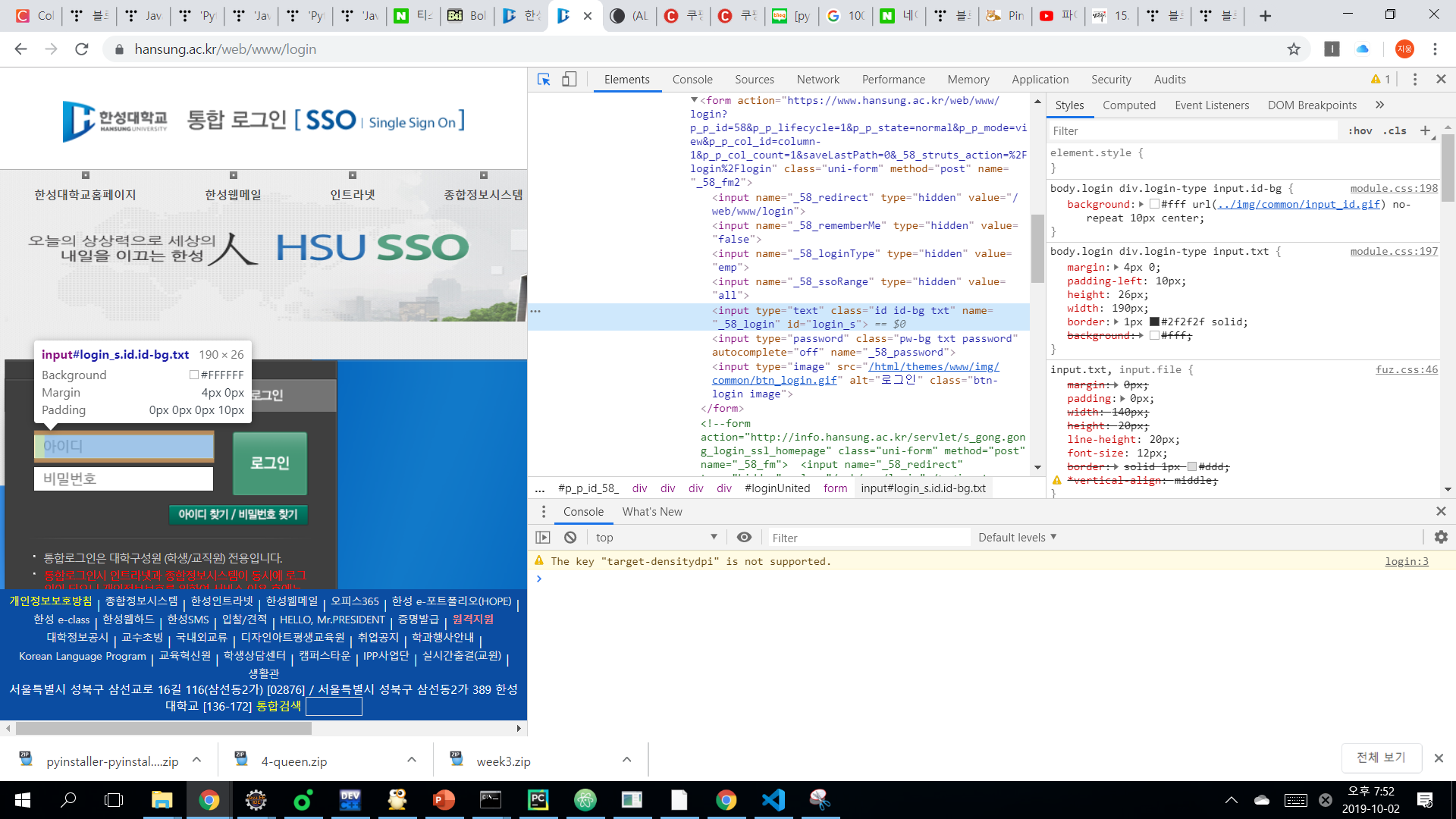The width and height of the screenshot is (1456, 819).
Task: Open Visual Studio Code from taskbar
Action: click(773, 800)
